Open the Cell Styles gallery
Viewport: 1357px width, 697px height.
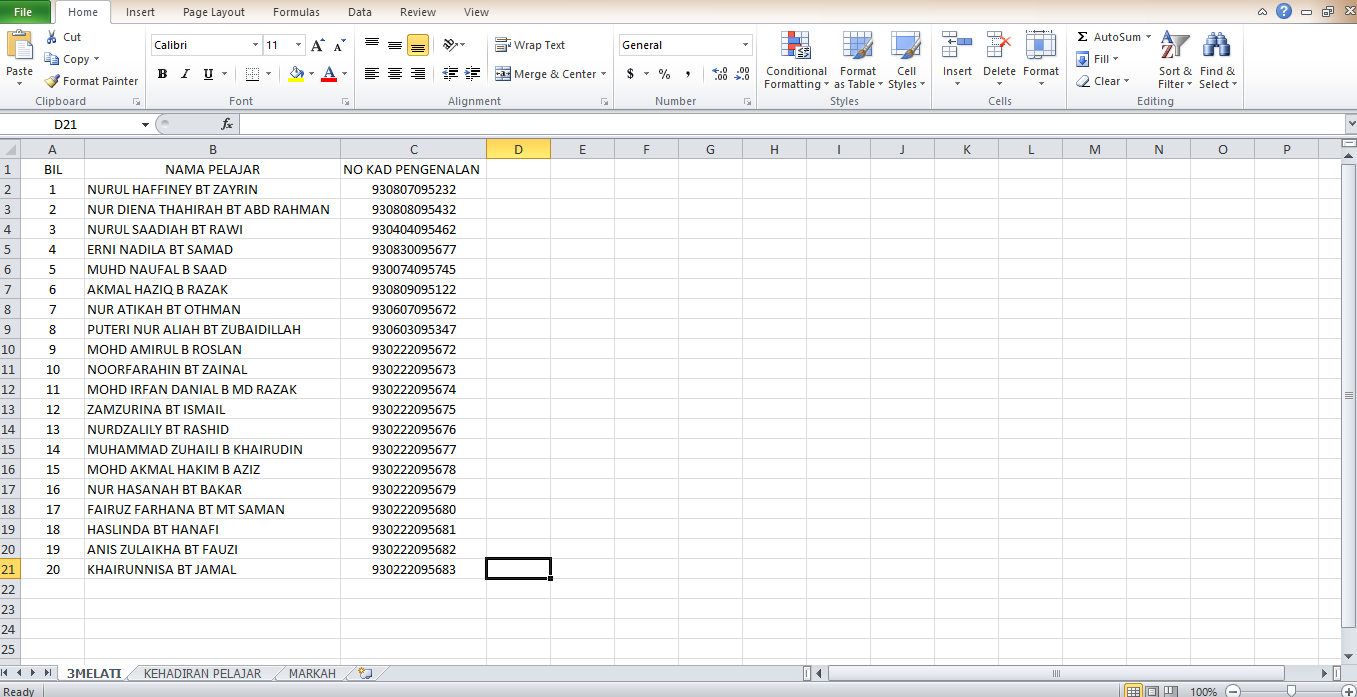[x=906, y=60]
